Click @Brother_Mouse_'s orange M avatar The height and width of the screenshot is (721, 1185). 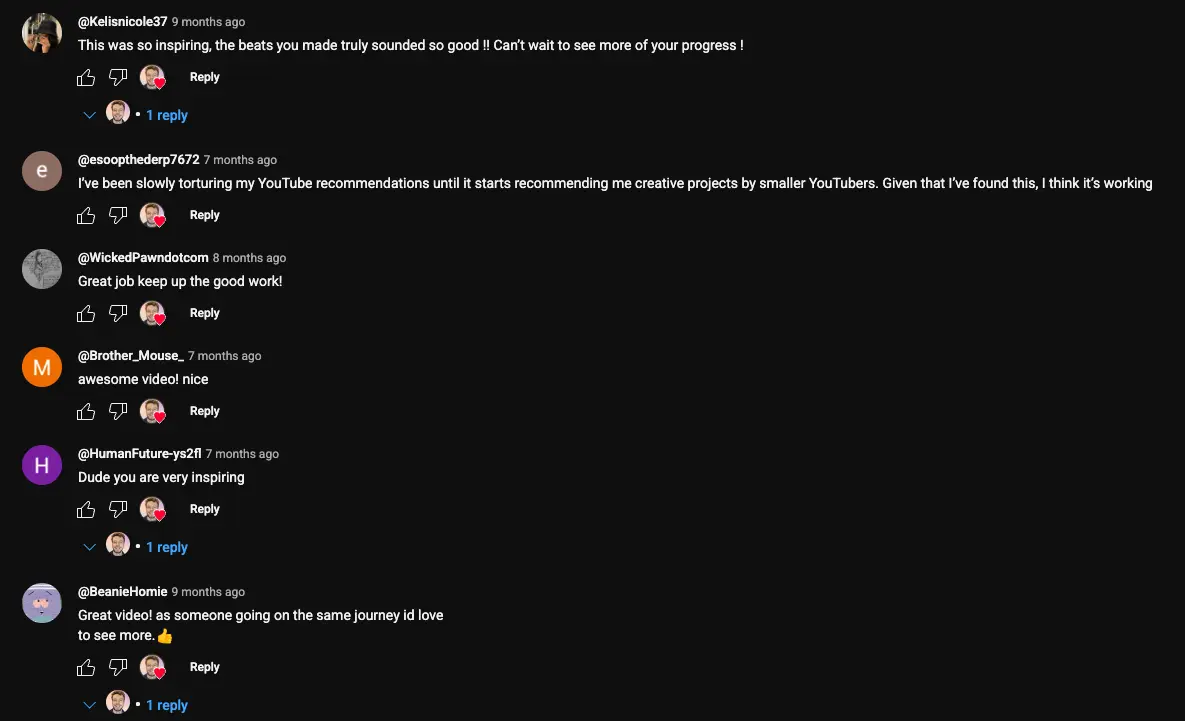pos(42,368)
